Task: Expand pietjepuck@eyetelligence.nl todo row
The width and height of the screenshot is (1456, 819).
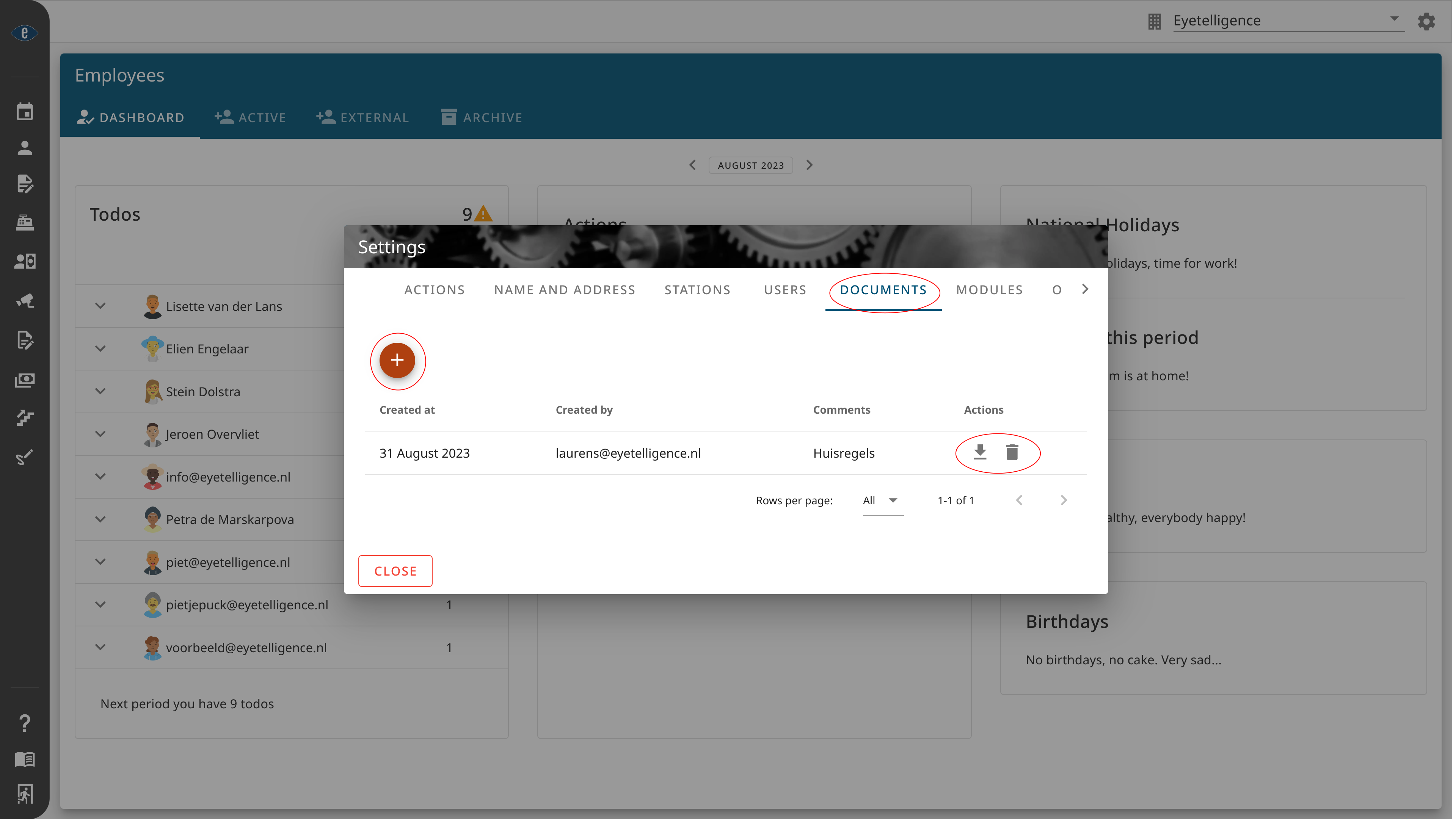Action: click(x=100, y=604)
